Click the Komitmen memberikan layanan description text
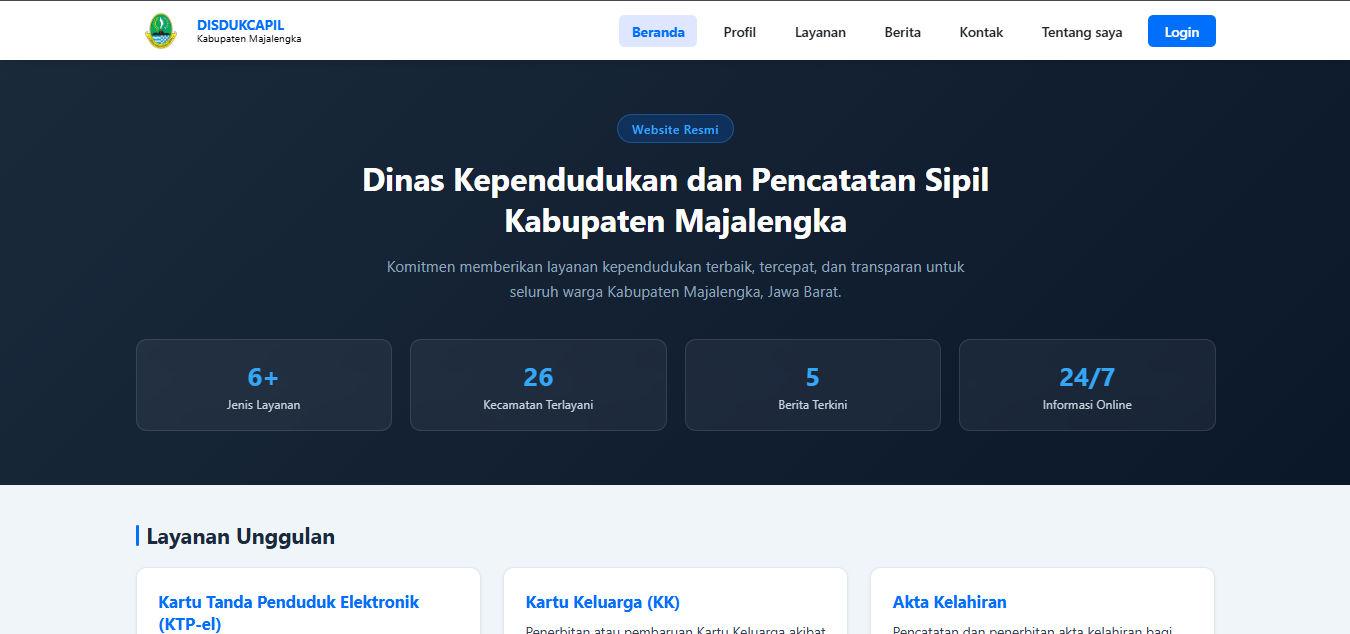 coord(676,280)
